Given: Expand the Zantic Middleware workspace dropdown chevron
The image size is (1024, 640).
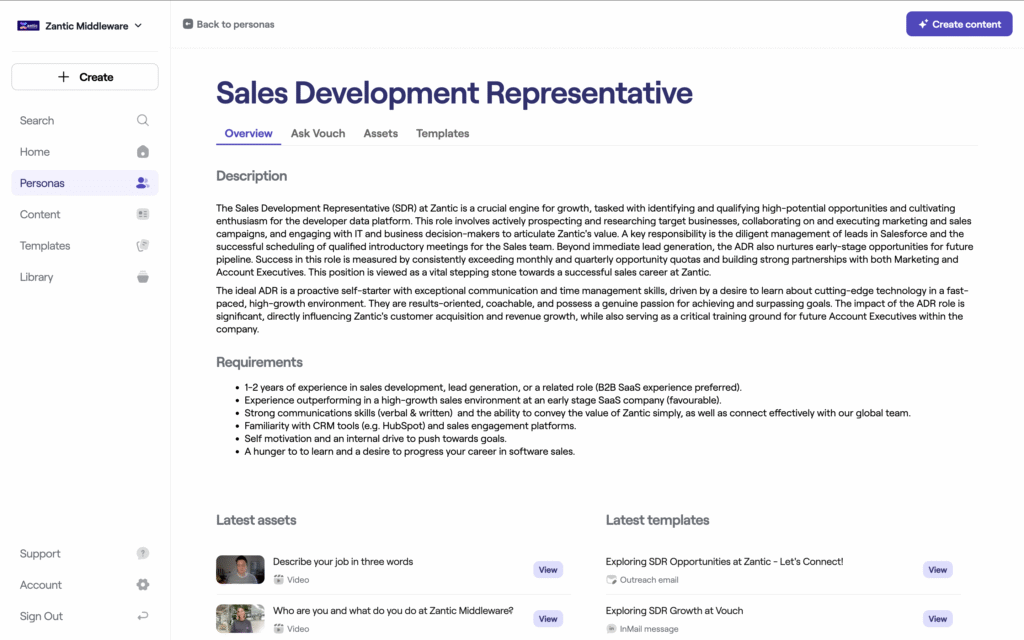Looking at the screenshot, I should 138,25.
